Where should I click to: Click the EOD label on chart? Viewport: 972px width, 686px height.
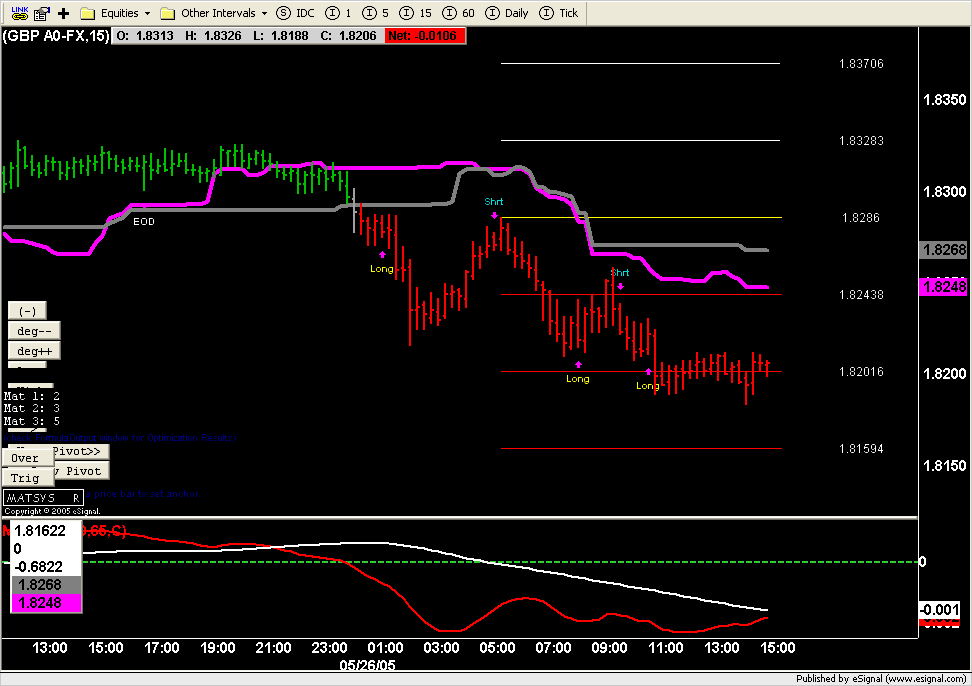pyautogui.click(x=144, y=222)
